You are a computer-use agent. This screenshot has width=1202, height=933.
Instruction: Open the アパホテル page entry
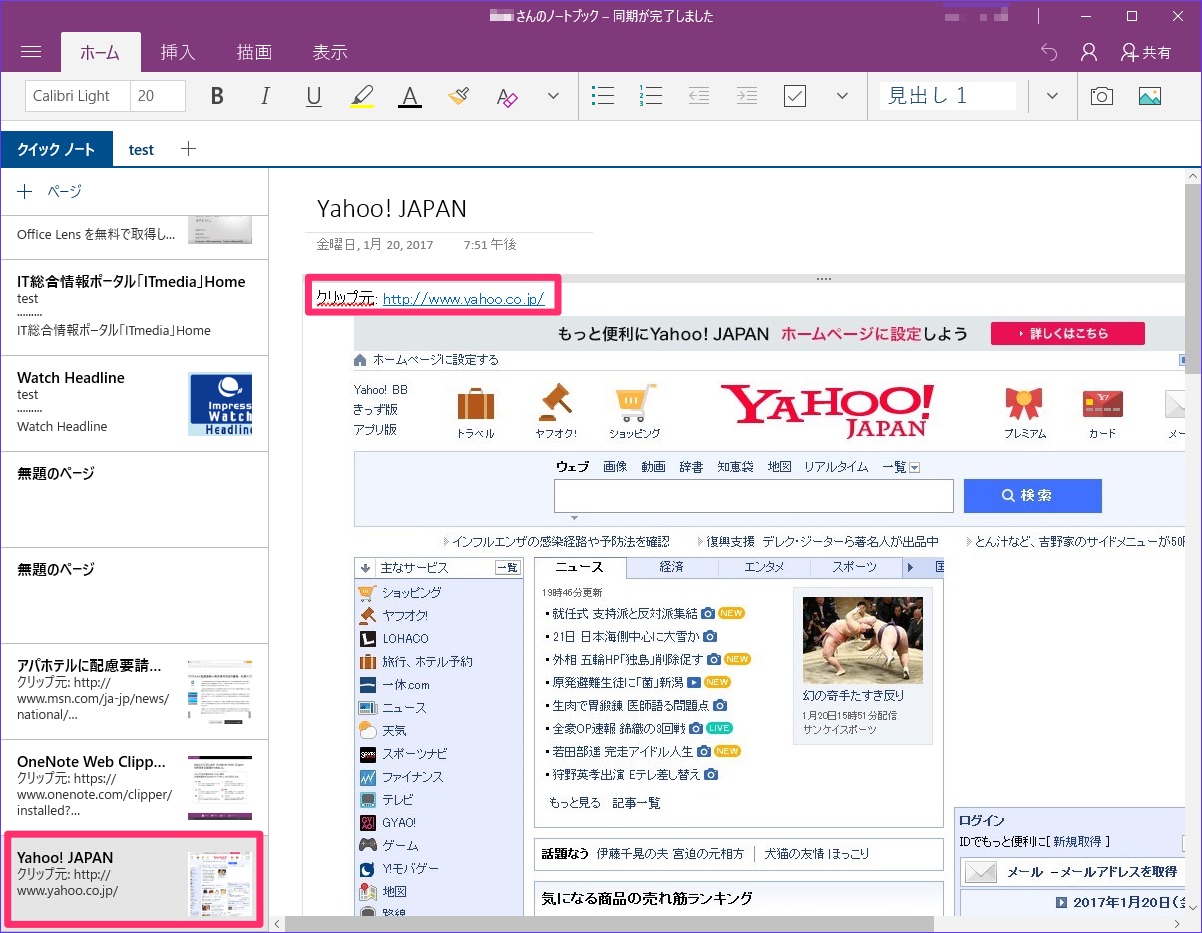point(134,691)
